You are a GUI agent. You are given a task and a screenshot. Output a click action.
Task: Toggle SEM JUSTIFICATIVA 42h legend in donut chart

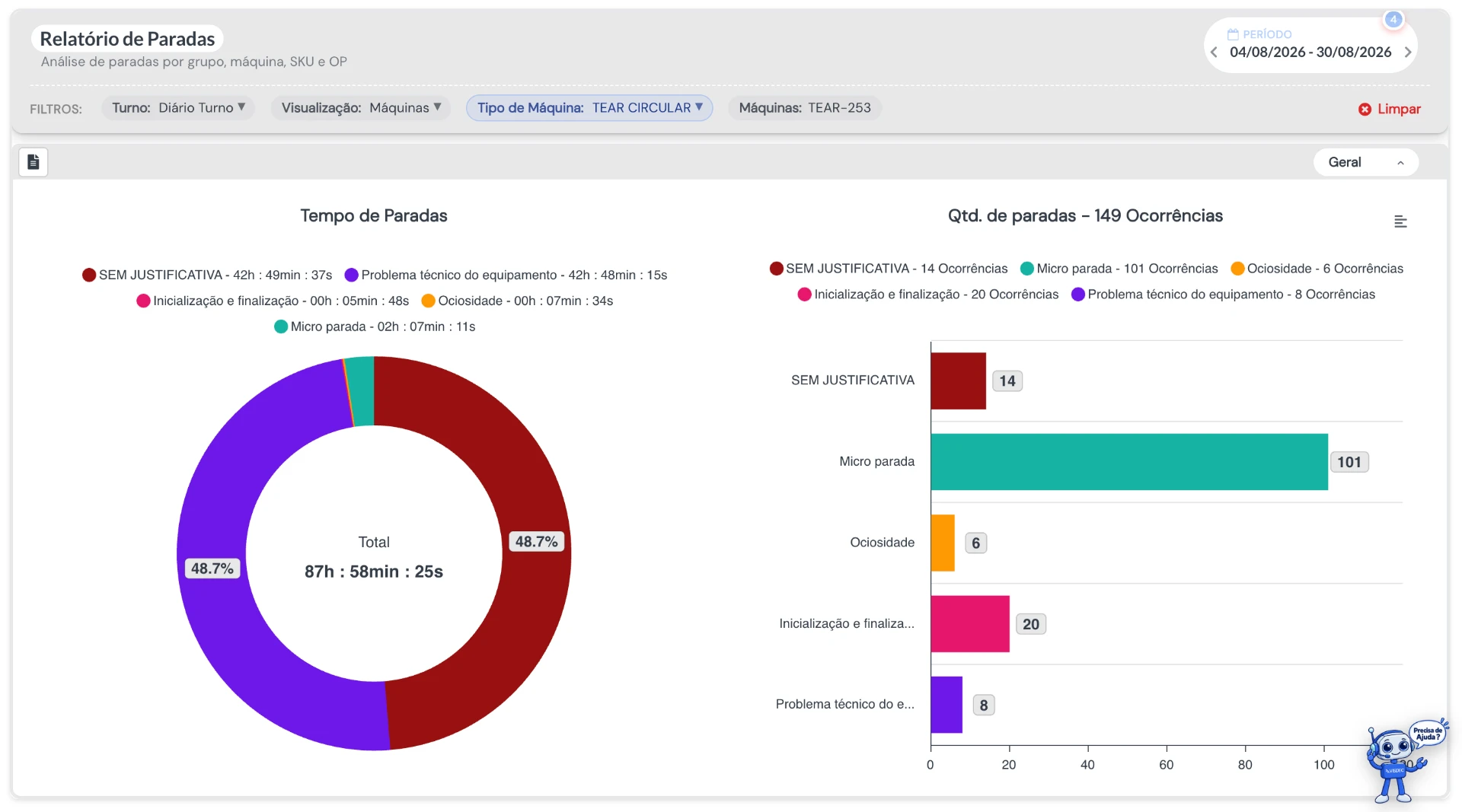click(x=207, y=275)
